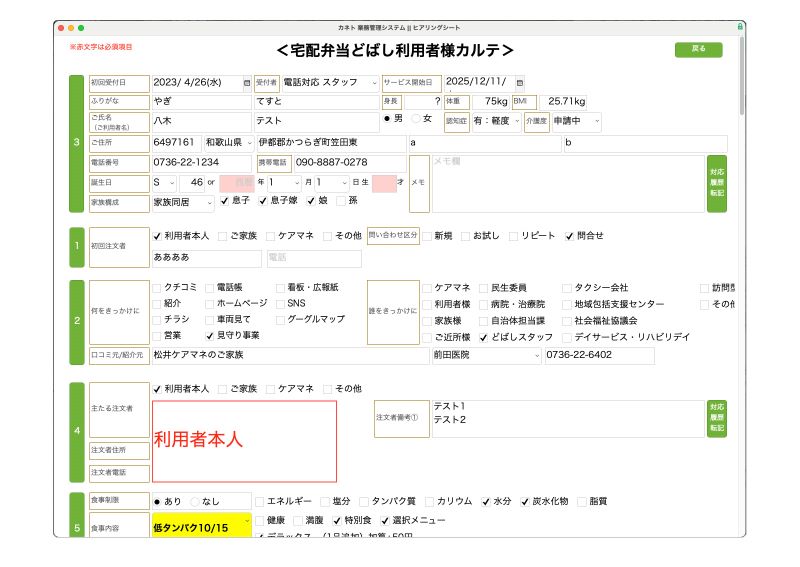Click the 口コミ元 field 松井ケアマネのご家族
Screen dimensions: 800x567
click(290, 355)
